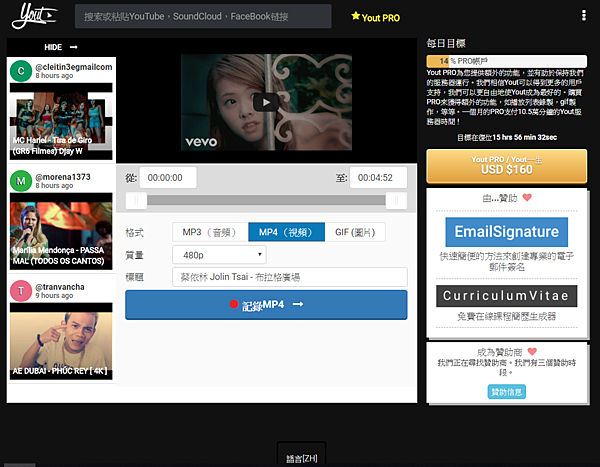This screenshot has width=600, height=467.
Task: Click the vevo logo on the video
Action: click(x=201, y=142)
